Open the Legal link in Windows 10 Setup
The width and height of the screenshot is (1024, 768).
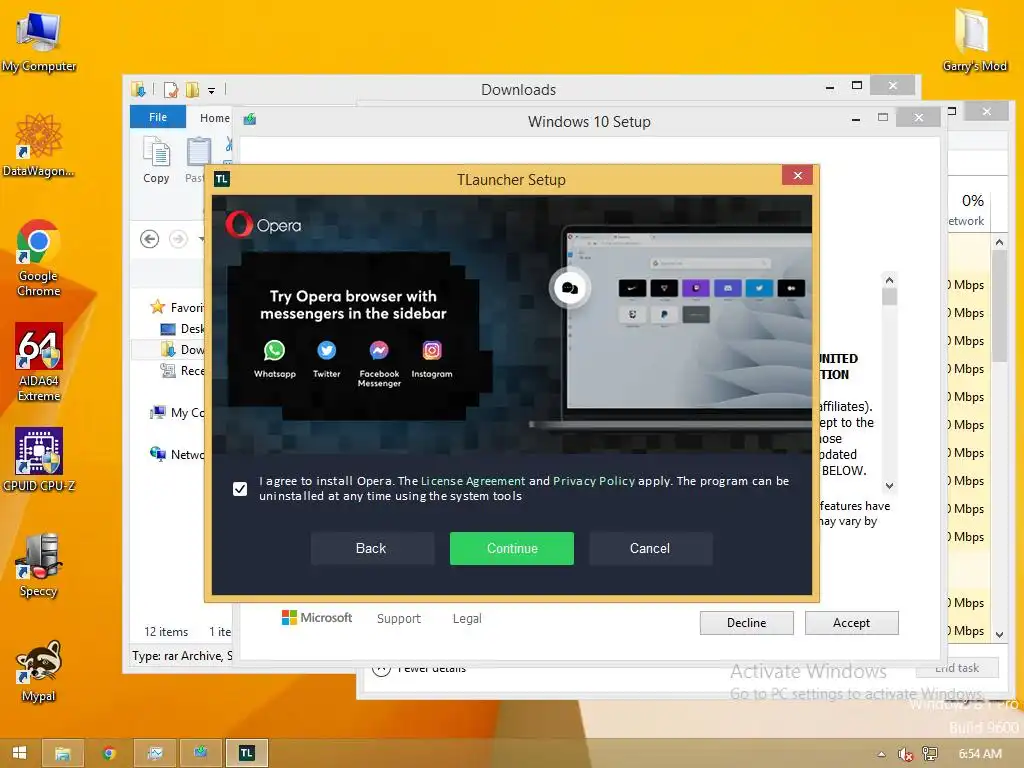point(467,618)
